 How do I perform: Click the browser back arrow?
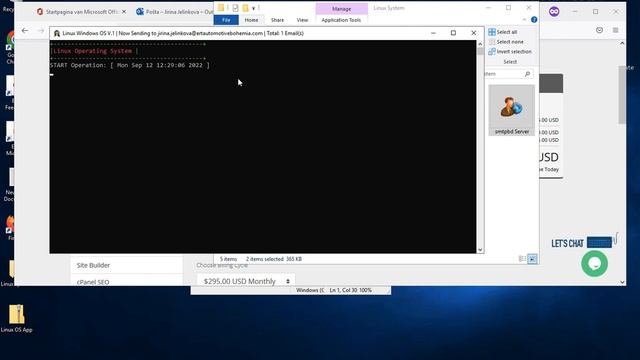tap(25, 31)
